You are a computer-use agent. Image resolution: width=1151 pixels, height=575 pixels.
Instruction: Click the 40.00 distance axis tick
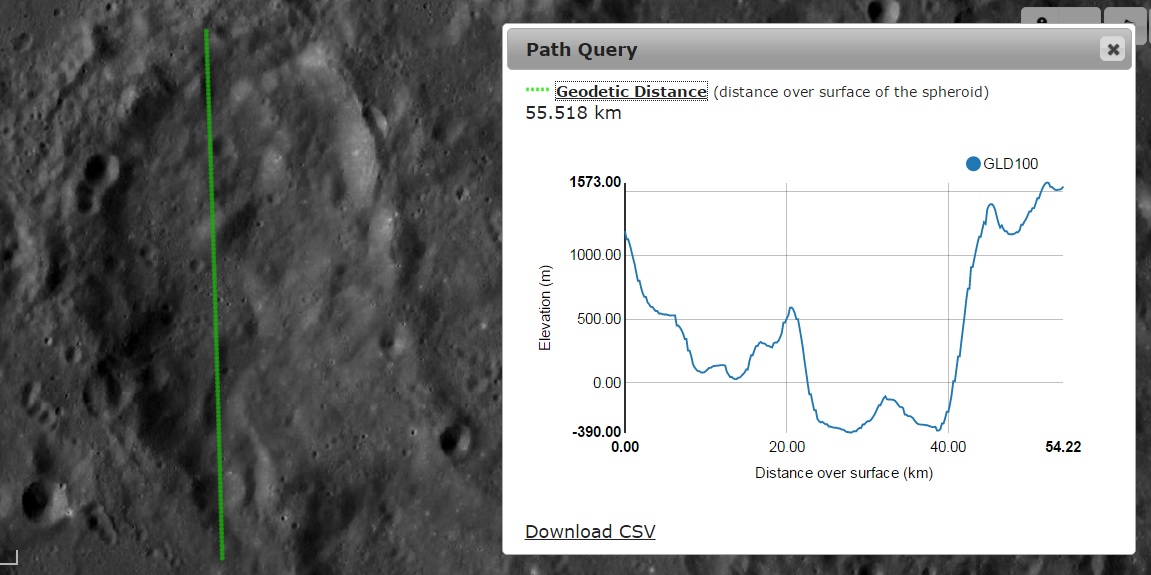[948, 446]
